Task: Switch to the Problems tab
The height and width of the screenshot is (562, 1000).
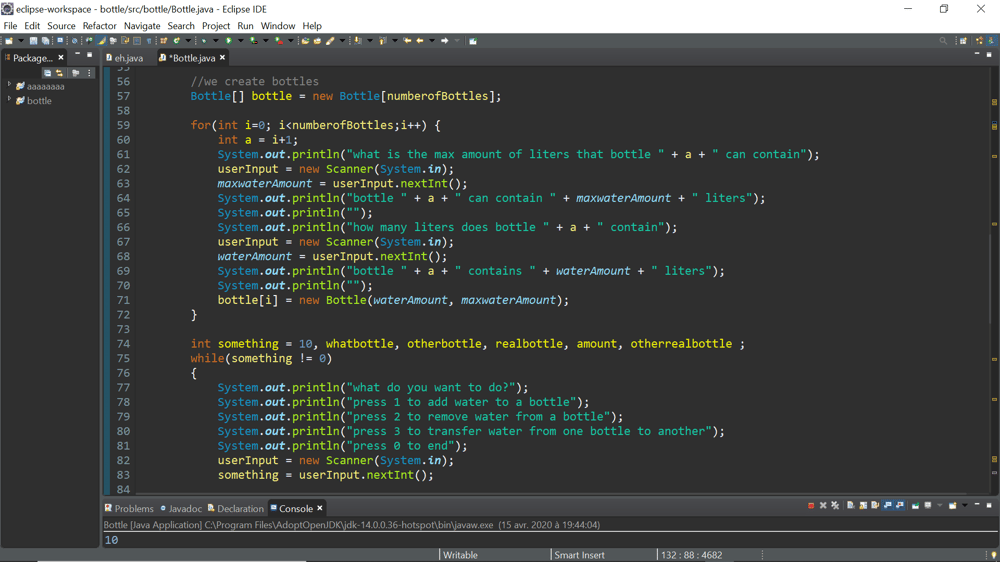Action: (129, 508)
